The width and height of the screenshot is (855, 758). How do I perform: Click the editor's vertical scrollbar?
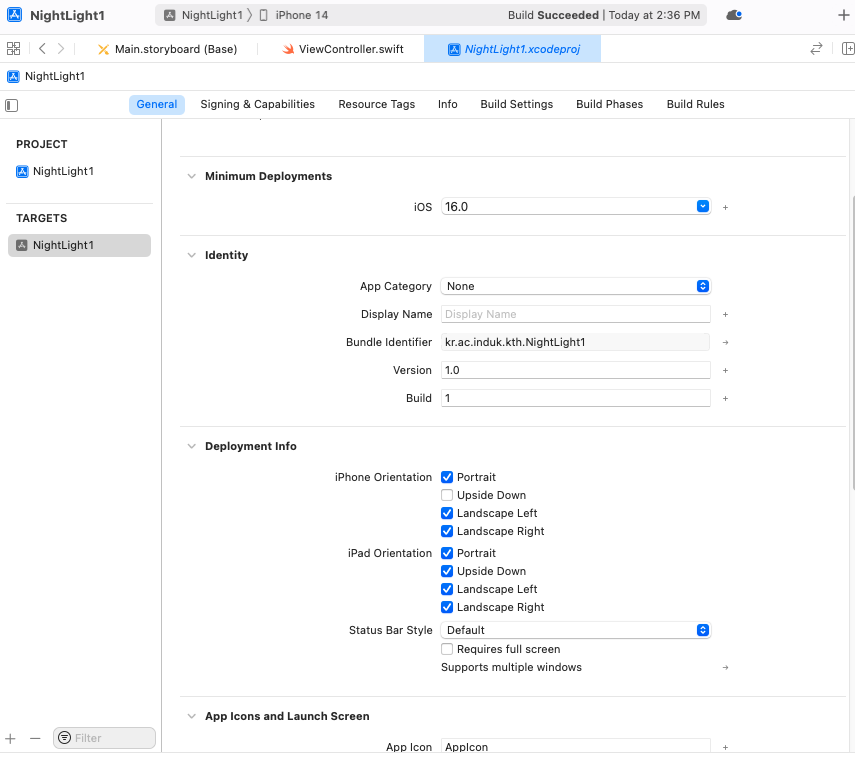coord(852,344)
